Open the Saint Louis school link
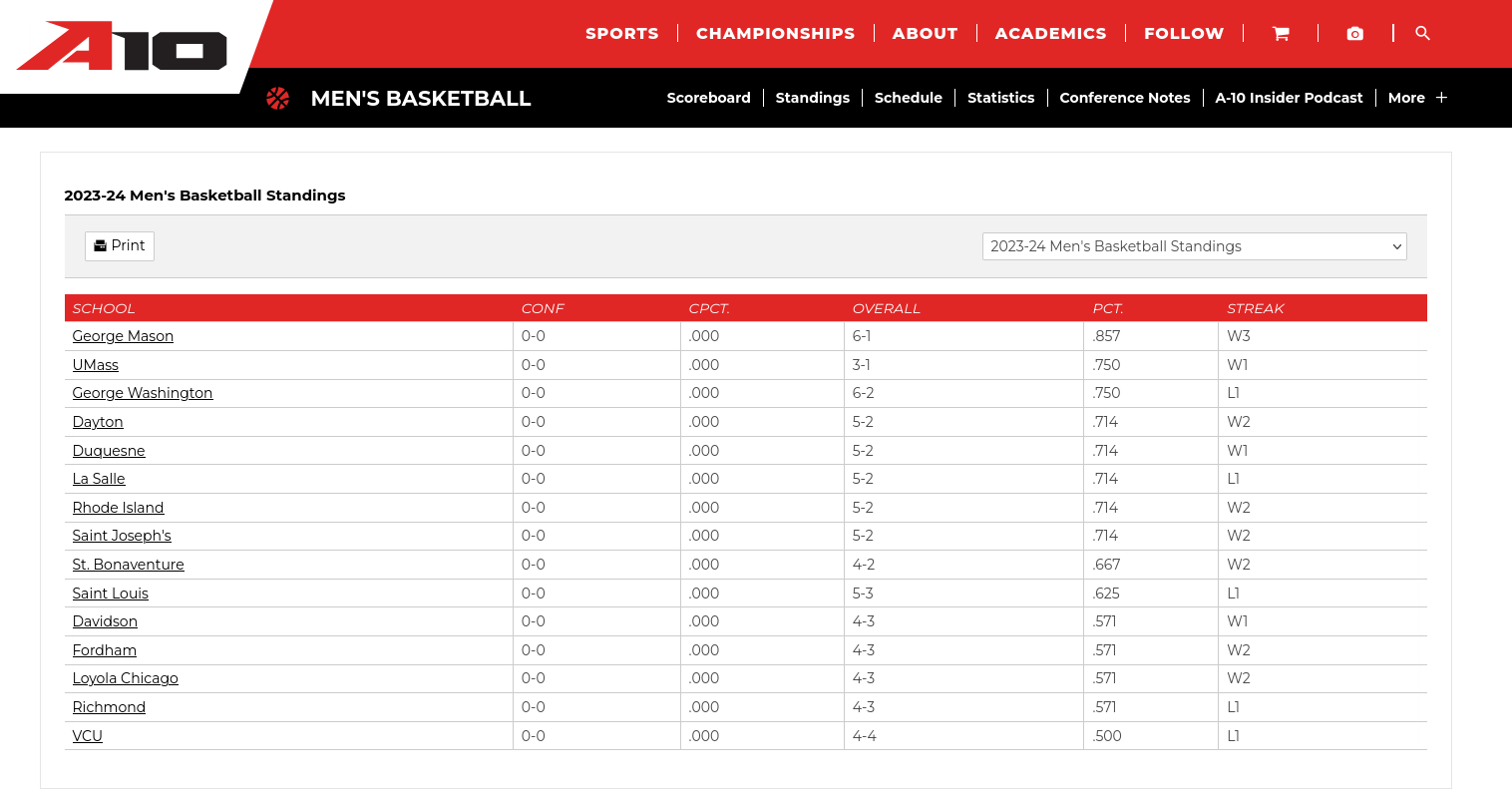 click(x=111, y=594)
